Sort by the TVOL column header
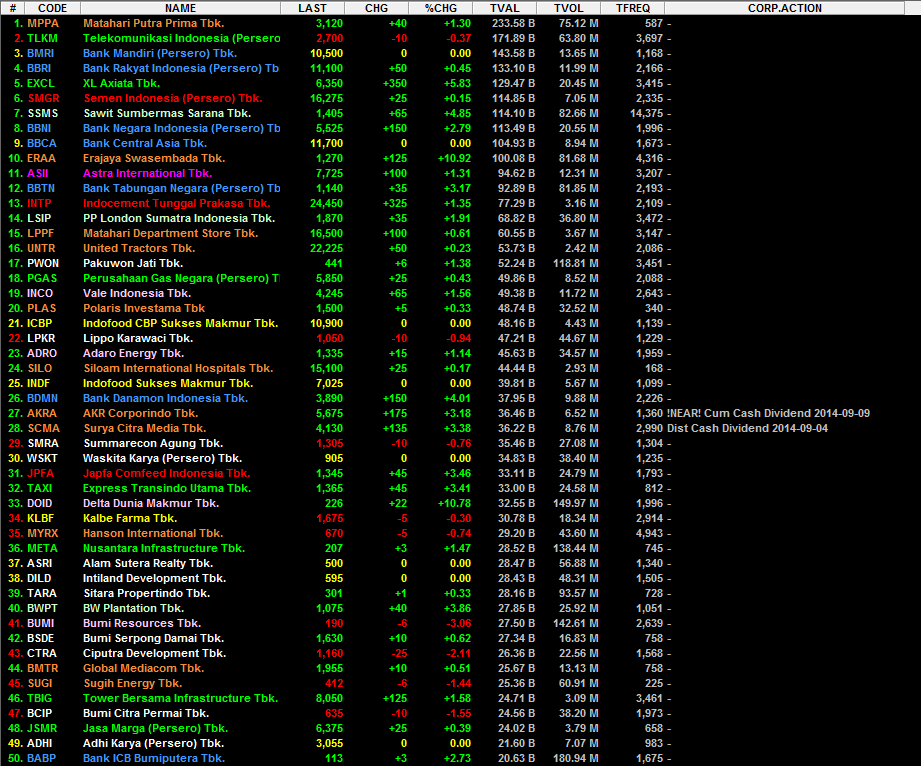The width and height of the screenshot is (921, 766). pyautogui.click(x=569, y=8)
